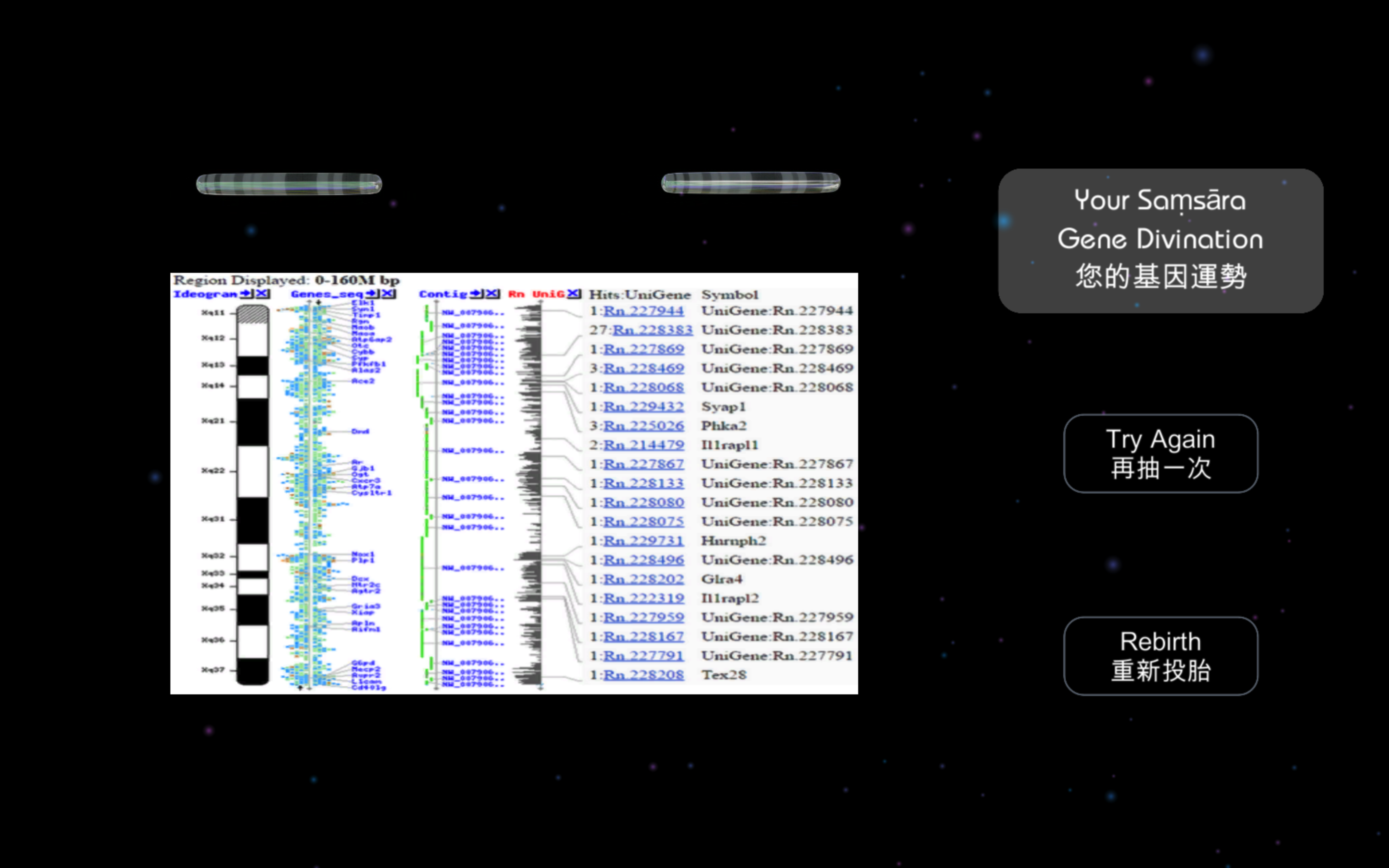
Task: Close the Ideogram column with its X
Action: click(263, 294)
